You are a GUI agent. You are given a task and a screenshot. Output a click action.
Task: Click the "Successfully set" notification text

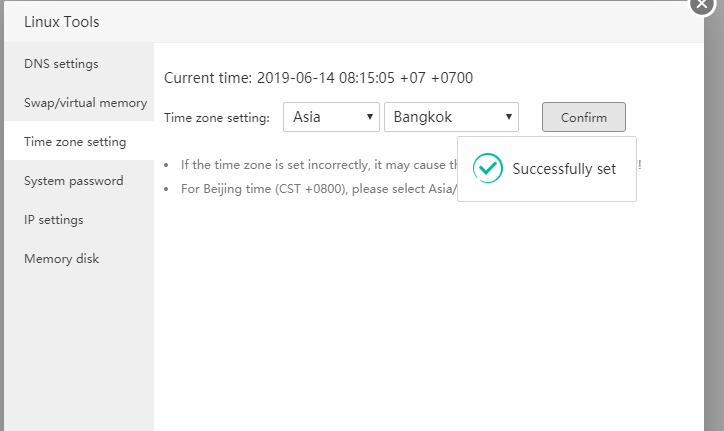[x=564, y=169]
